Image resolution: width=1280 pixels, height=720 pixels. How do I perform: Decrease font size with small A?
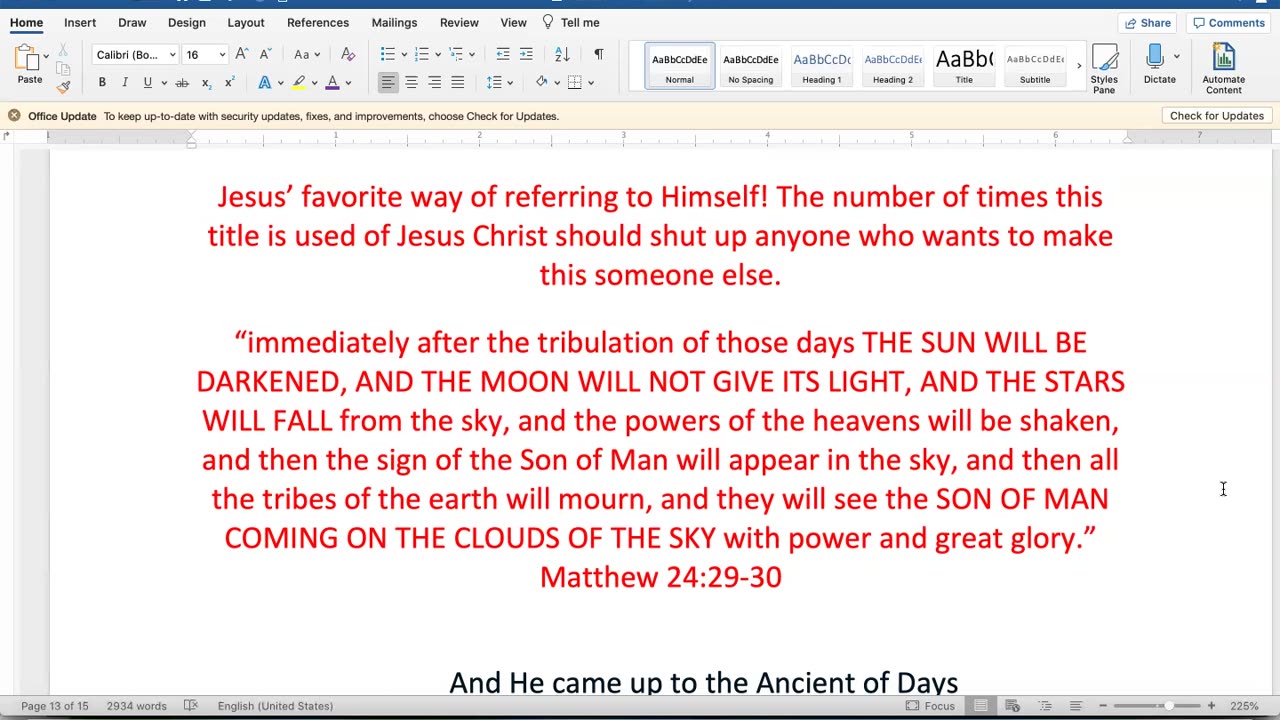coord(265,54)
